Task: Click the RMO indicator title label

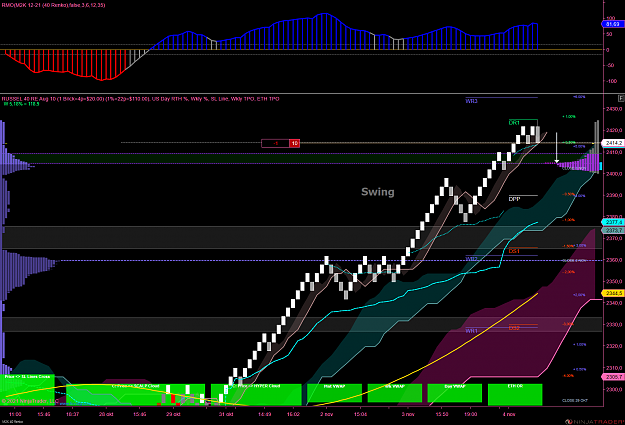Action: [x=53, y=5]
